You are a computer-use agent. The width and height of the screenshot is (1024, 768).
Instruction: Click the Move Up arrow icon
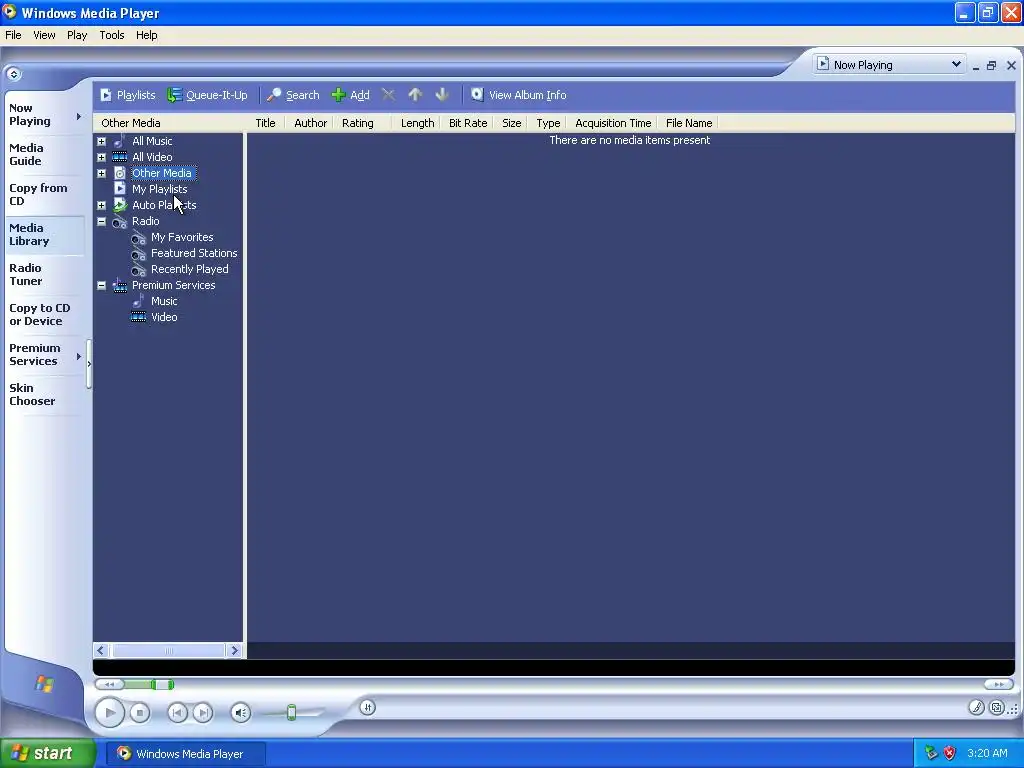click(x=415, y=95)
